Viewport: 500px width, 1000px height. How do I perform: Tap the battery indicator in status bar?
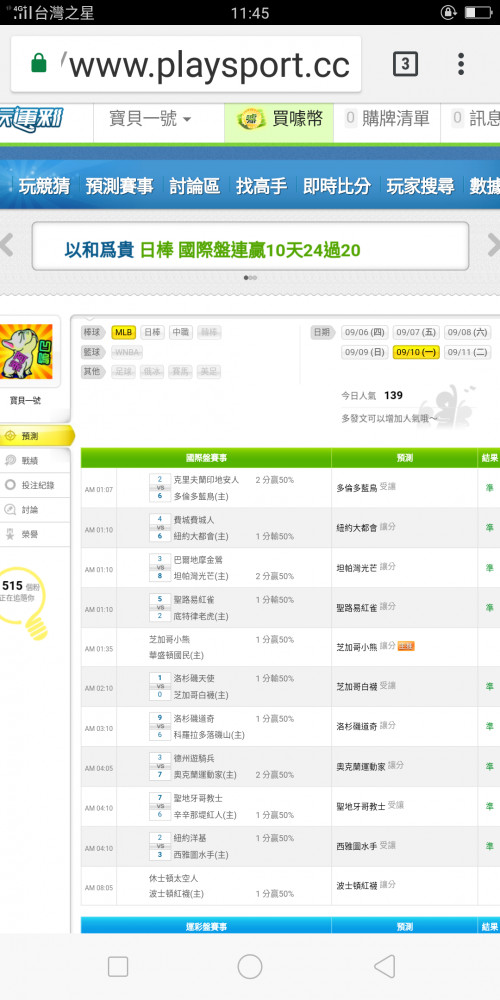478,13
